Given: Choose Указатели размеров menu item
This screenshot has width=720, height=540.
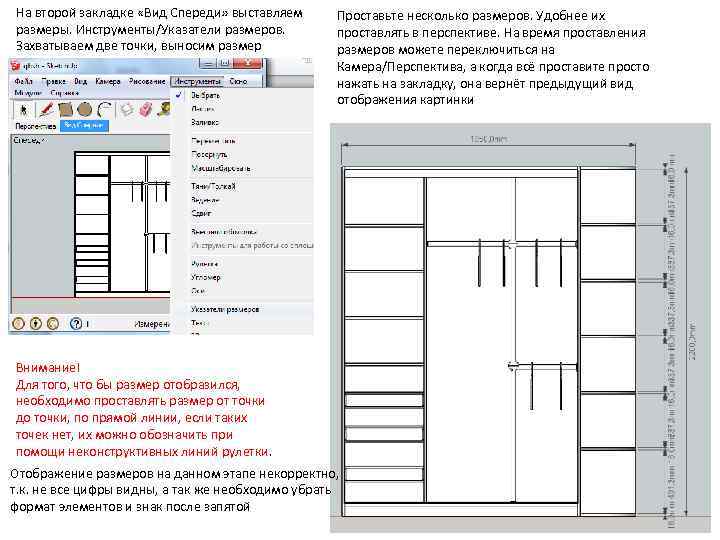Looking at the screenshot, I should click(x=225, y=309).
